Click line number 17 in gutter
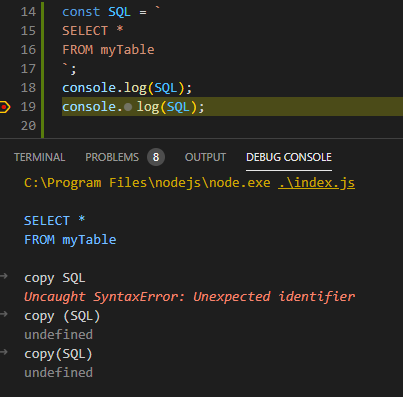 28,69
